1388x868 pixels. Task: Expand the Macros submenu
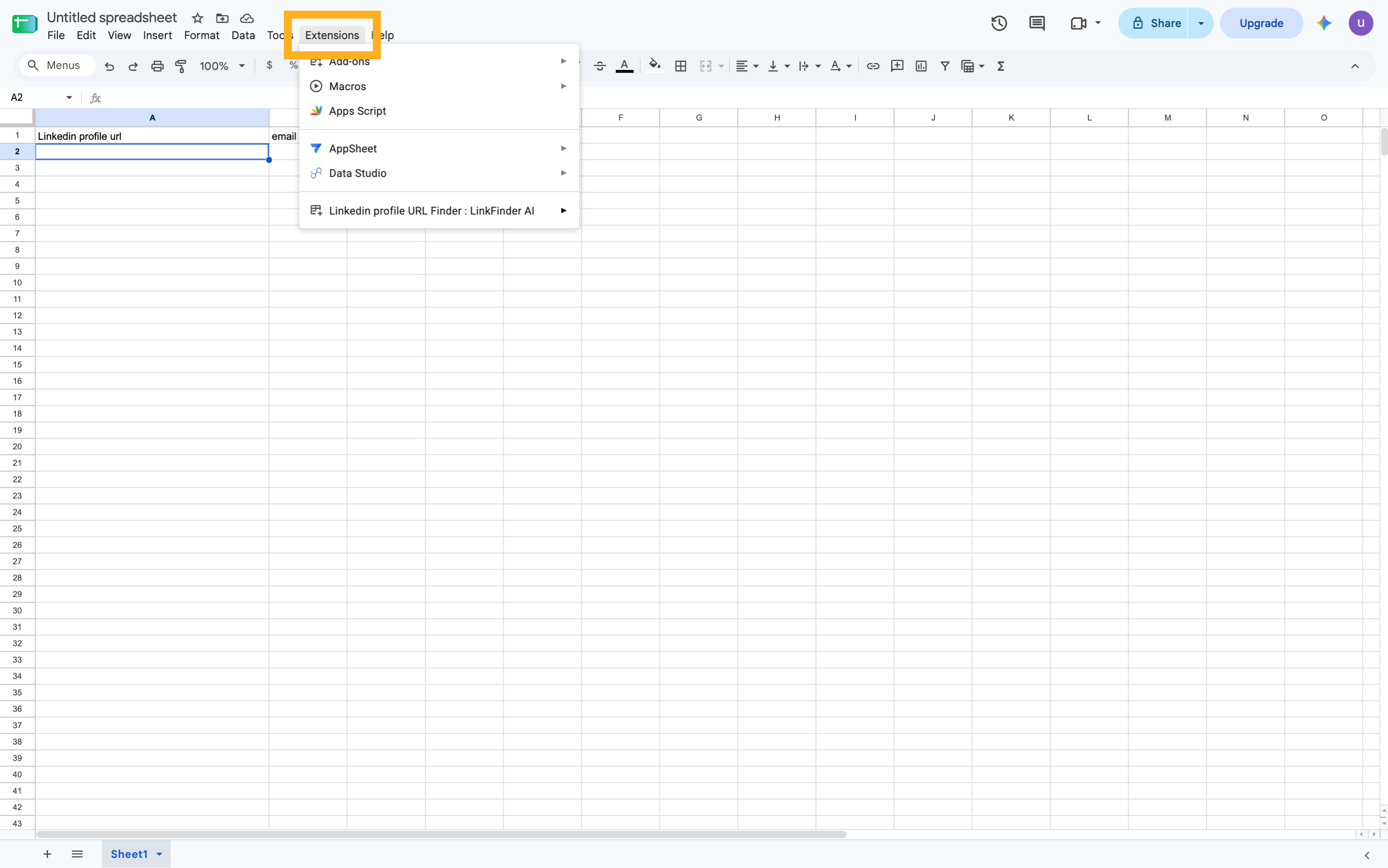(x=439, y=86)
